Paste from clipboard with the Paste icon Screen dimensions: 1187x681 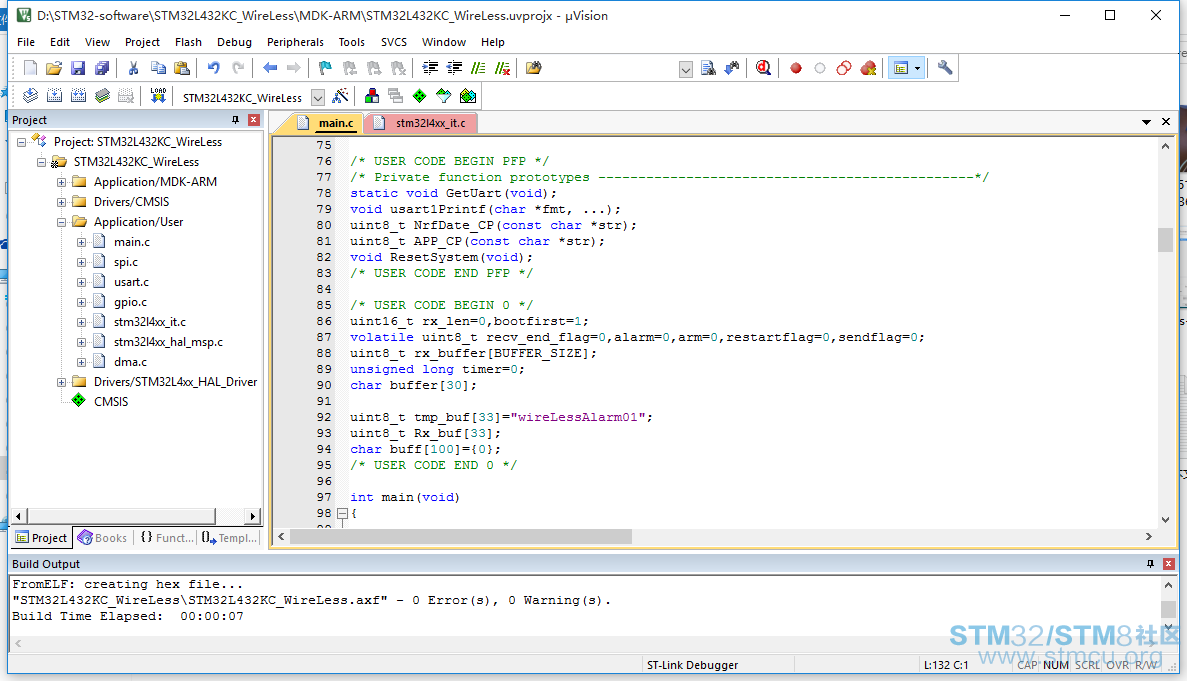[x=182, y=68]
